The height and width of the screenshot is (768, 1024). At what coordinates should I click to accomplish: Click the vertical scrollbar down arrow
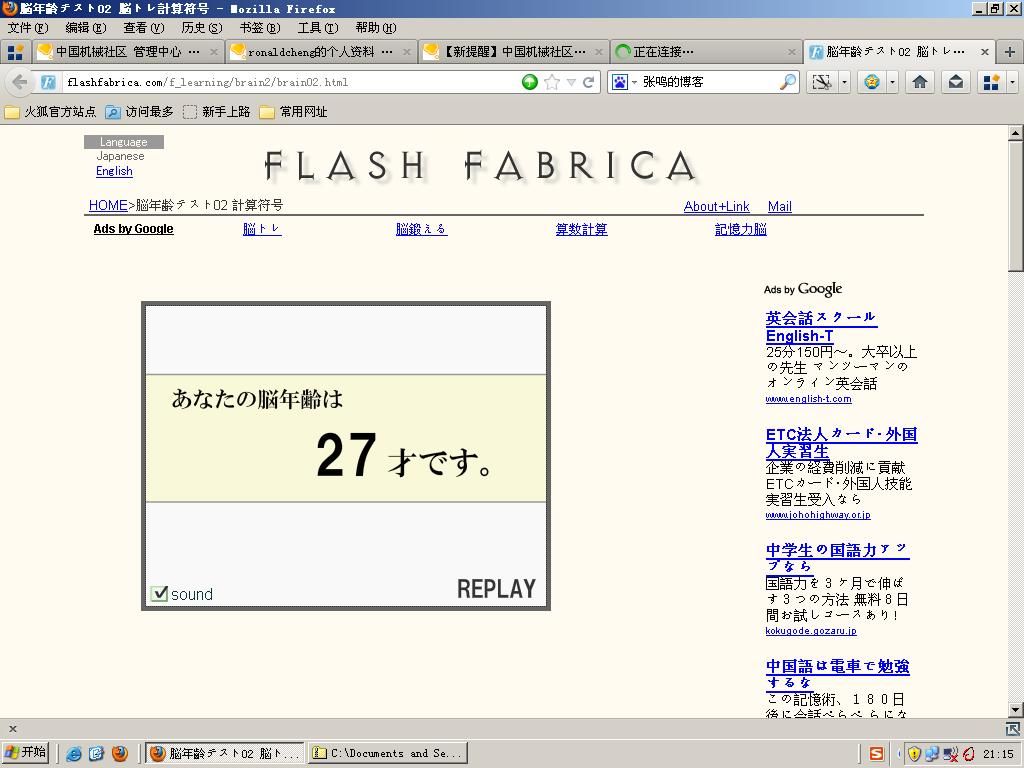[1015, 709]
